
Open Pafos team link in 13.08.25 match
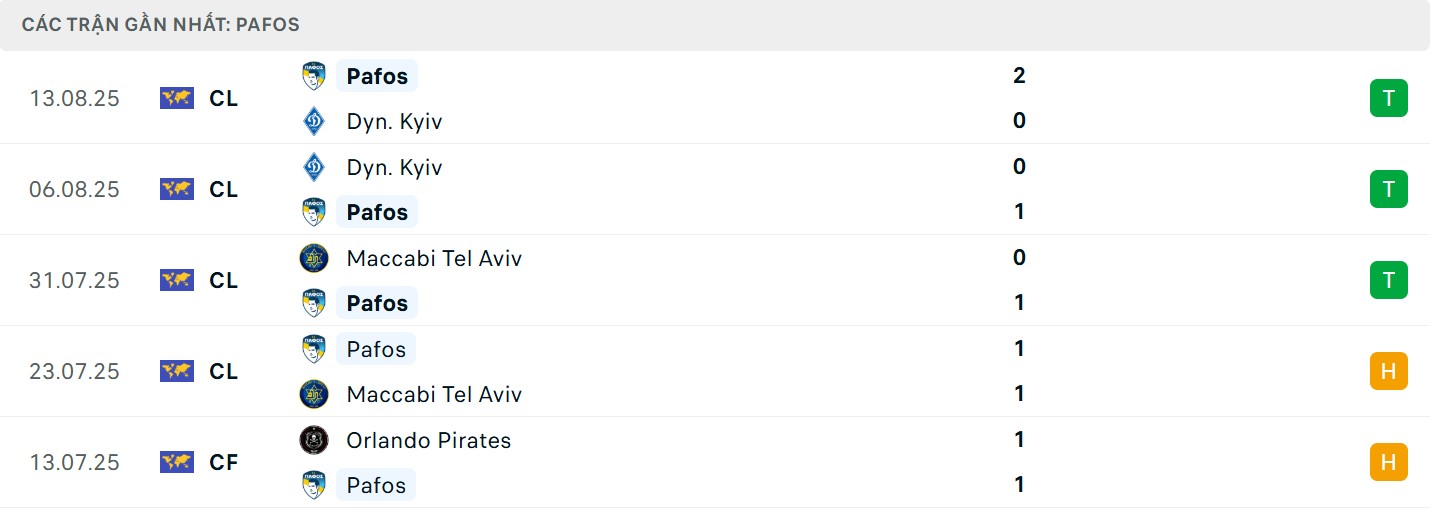click(x=377, y=76)
